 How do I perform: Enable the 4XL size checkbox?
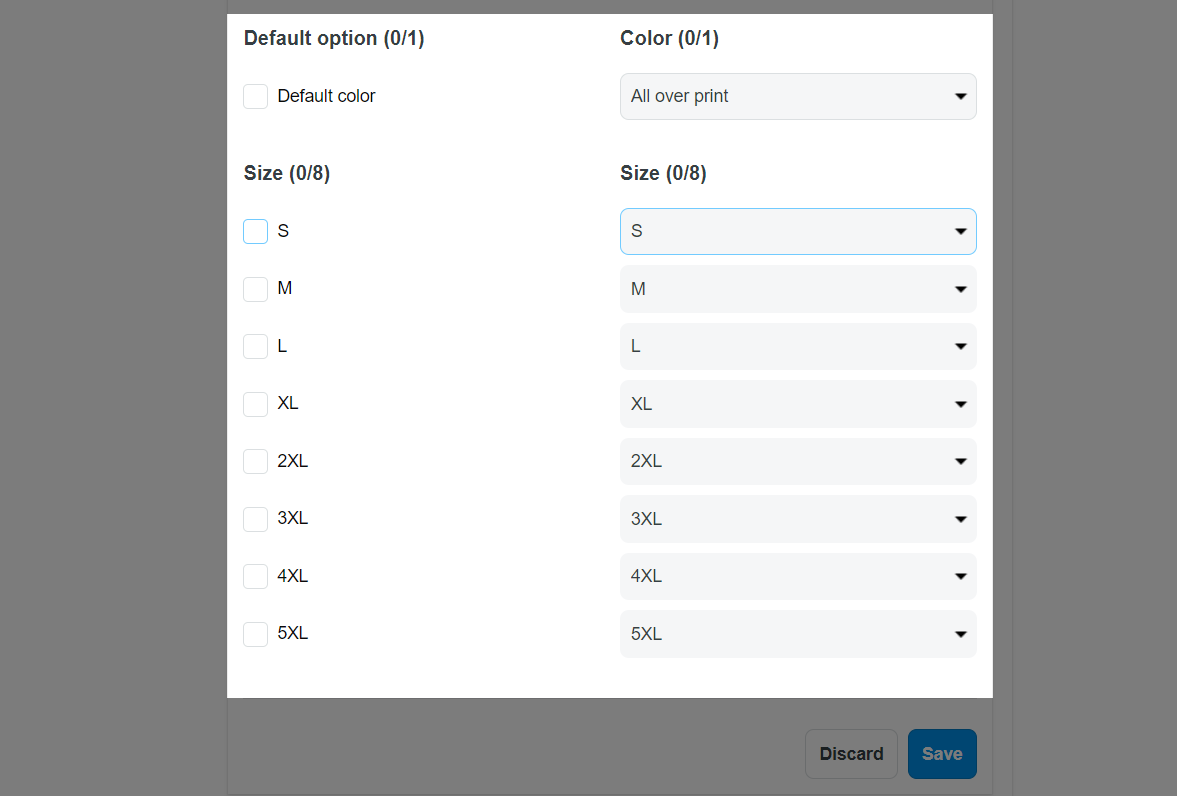pyautogui.click(x=255, y=576)
